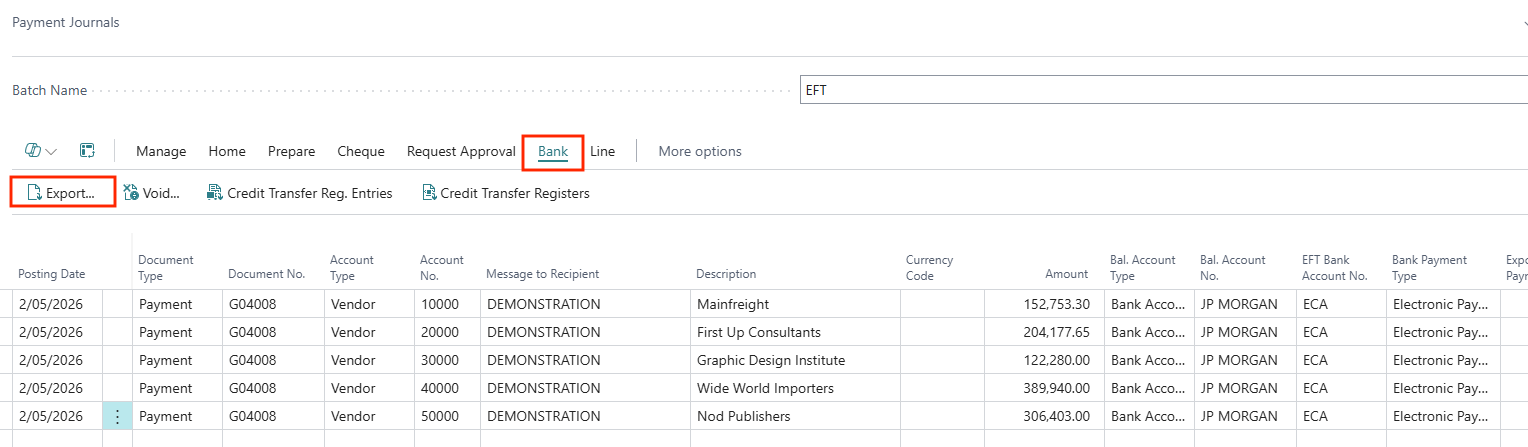1528x447 pixels.
Task: Open the Home menu tab
Action: click(227, 152)
